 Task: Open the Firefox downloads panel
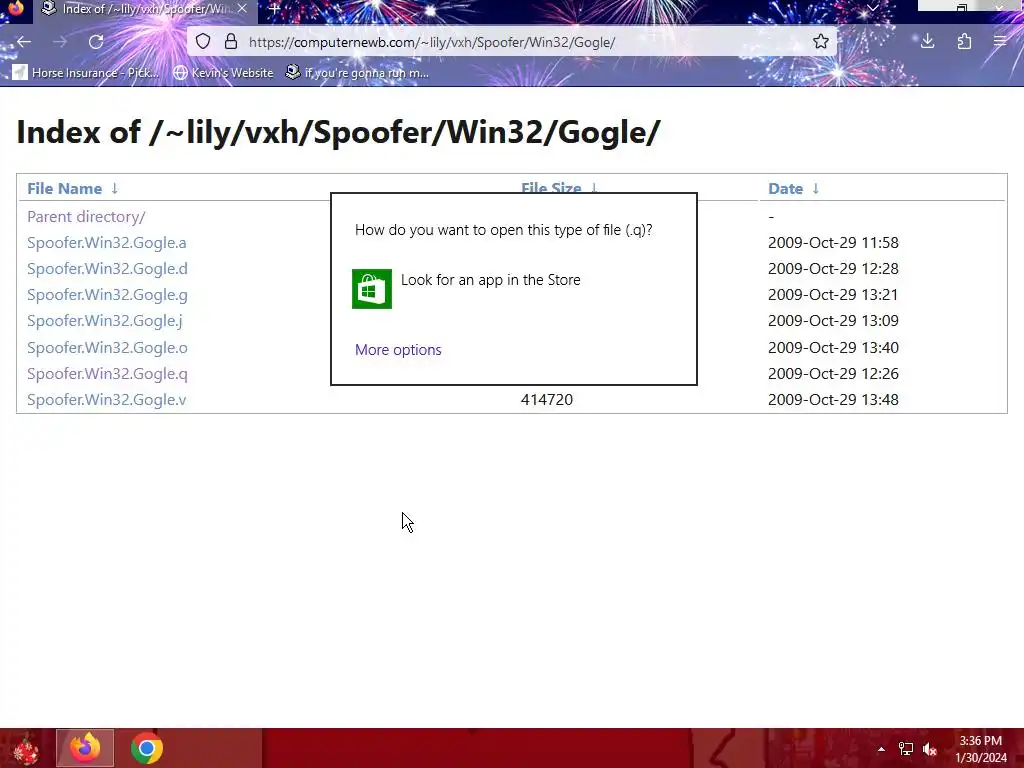(x=927, y=42)
